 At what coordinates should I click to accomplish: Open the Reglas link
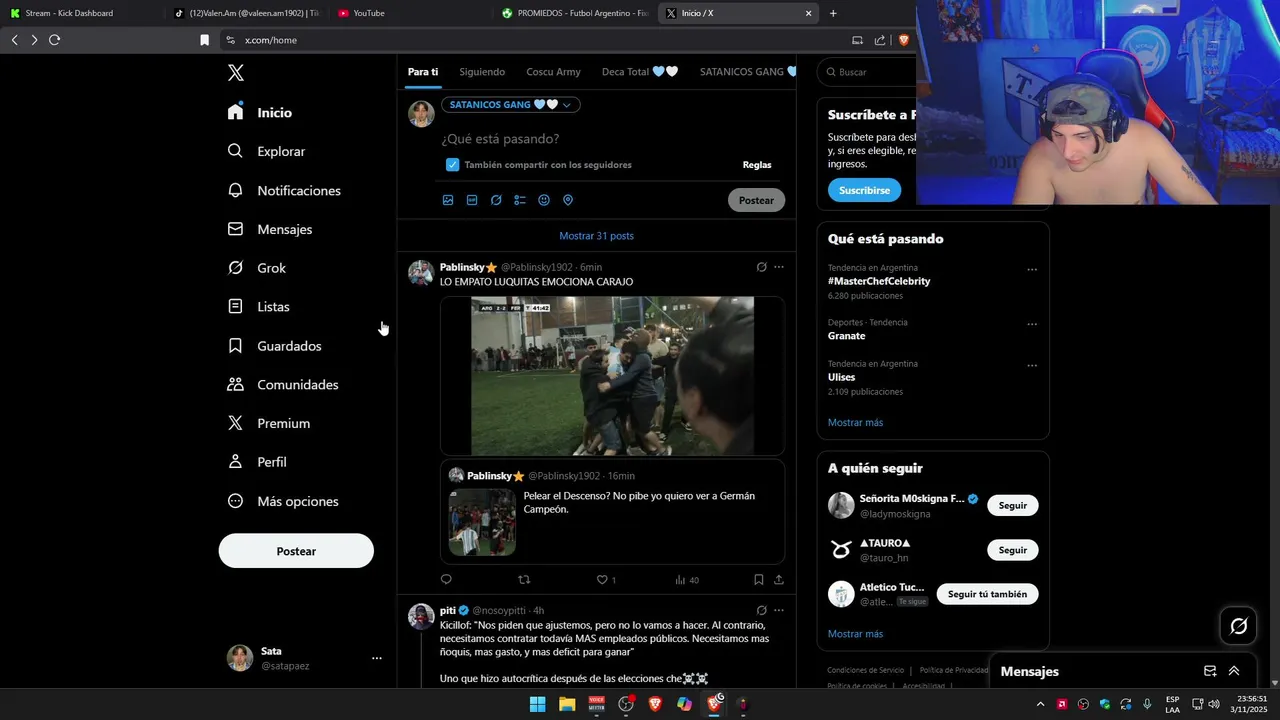pyautogui.click(x=757, y=165)
